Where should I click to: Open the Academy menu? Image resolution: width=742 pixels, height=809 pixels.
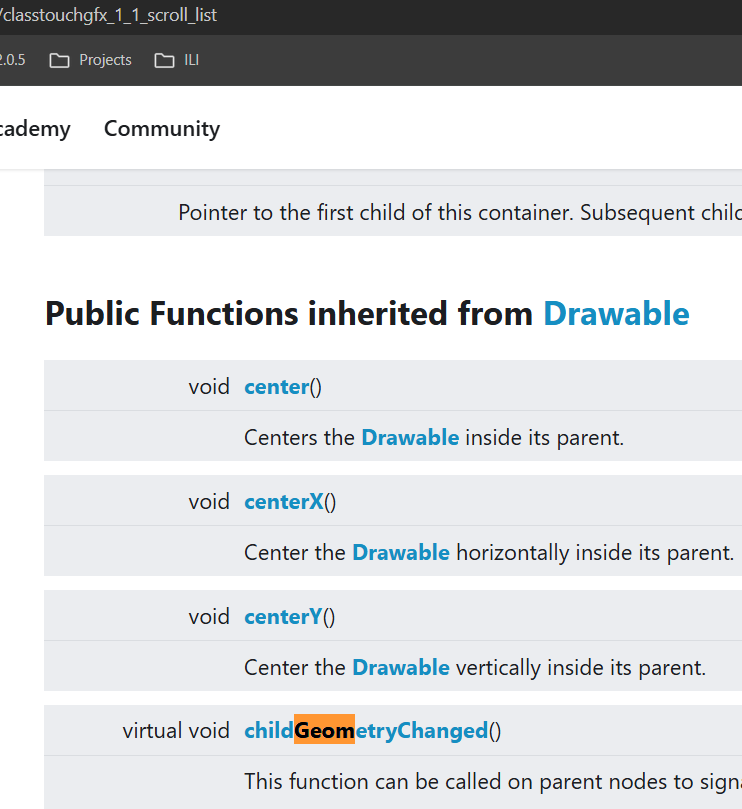(x=35, y=128)
